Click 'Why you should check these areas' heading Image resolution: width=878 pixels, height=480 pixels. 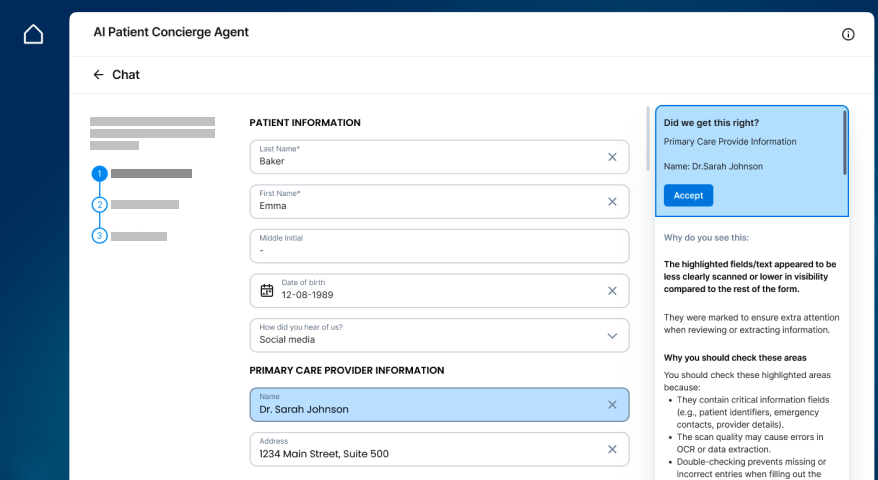[x=735, y=358]
